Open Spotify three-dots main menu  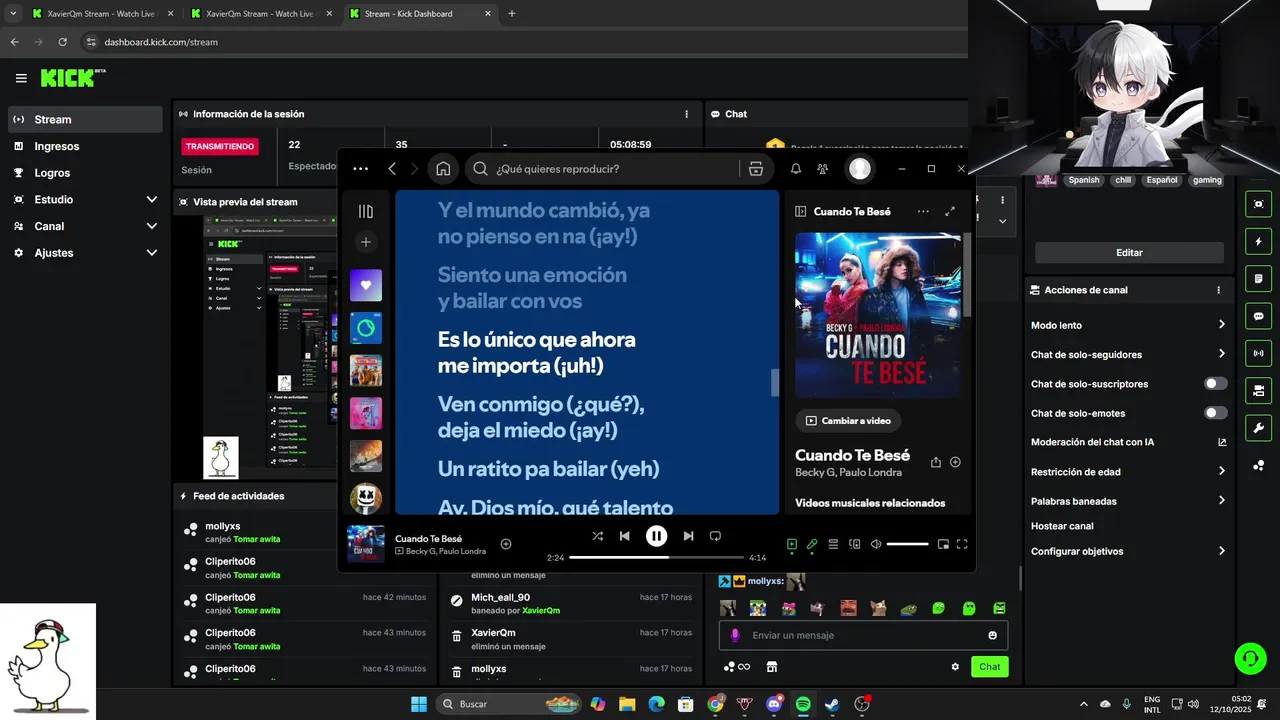pyautogui.click(x=360, y=169)
